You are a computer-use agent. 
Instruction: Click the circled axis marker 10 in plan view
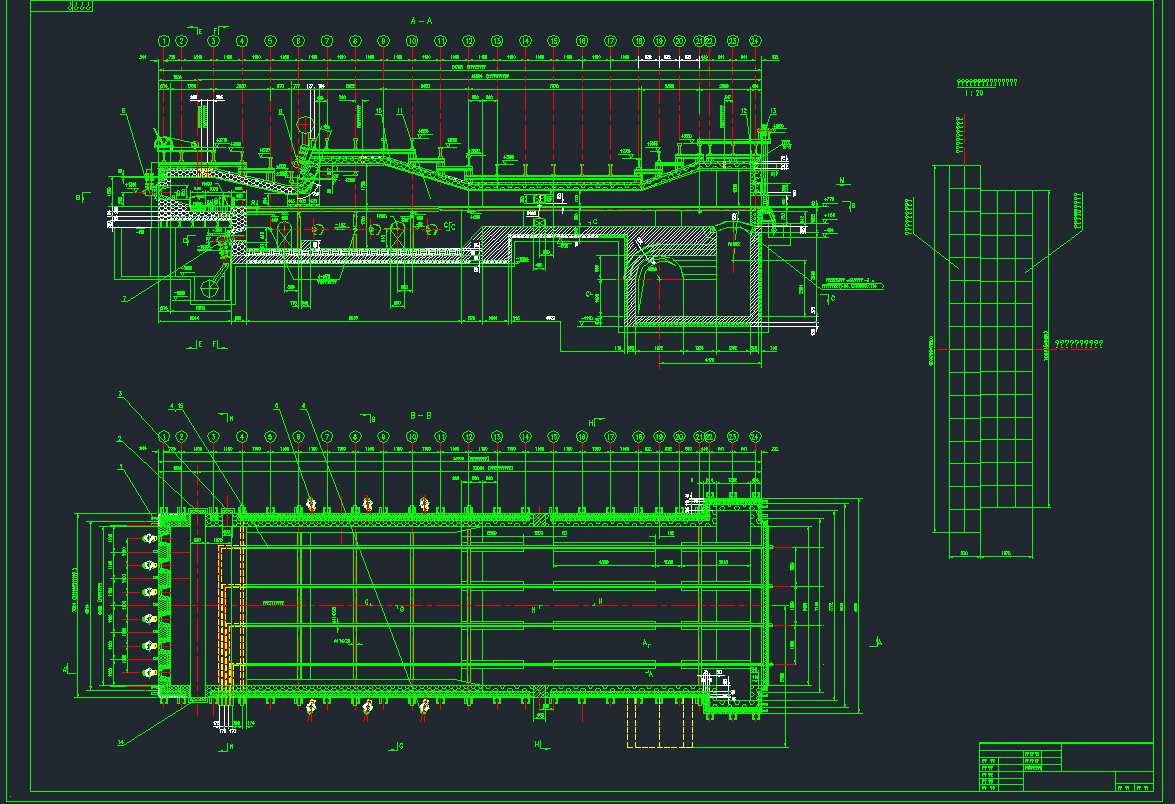412,436
